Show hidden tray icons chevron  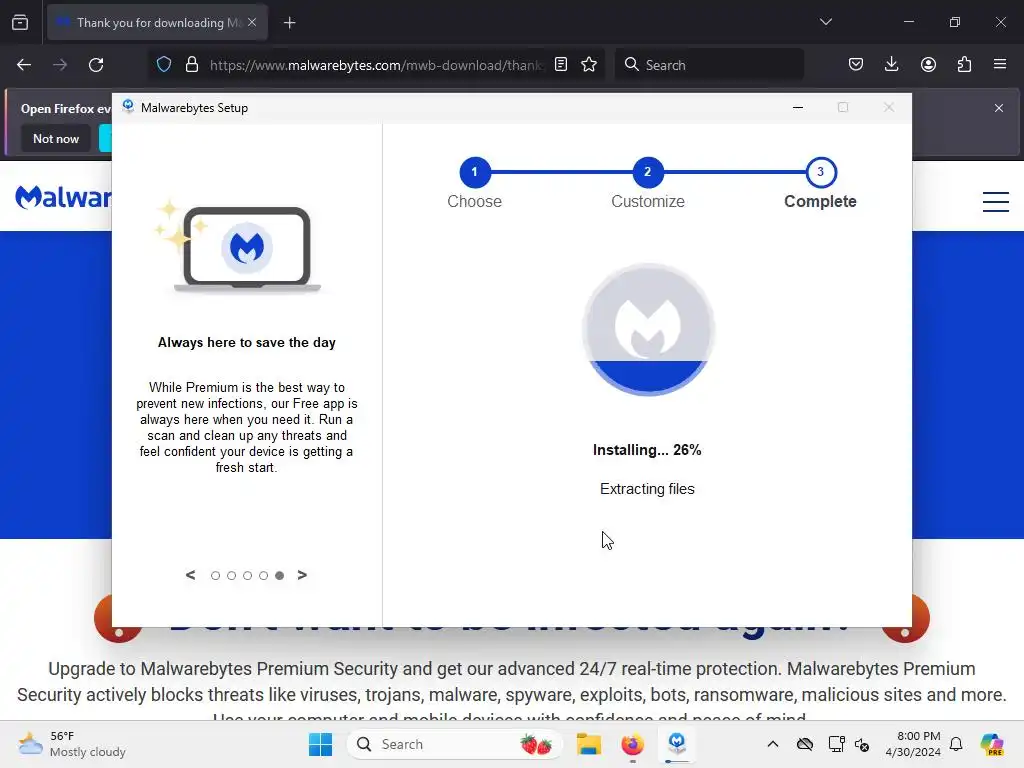click(x=773, y=744)
